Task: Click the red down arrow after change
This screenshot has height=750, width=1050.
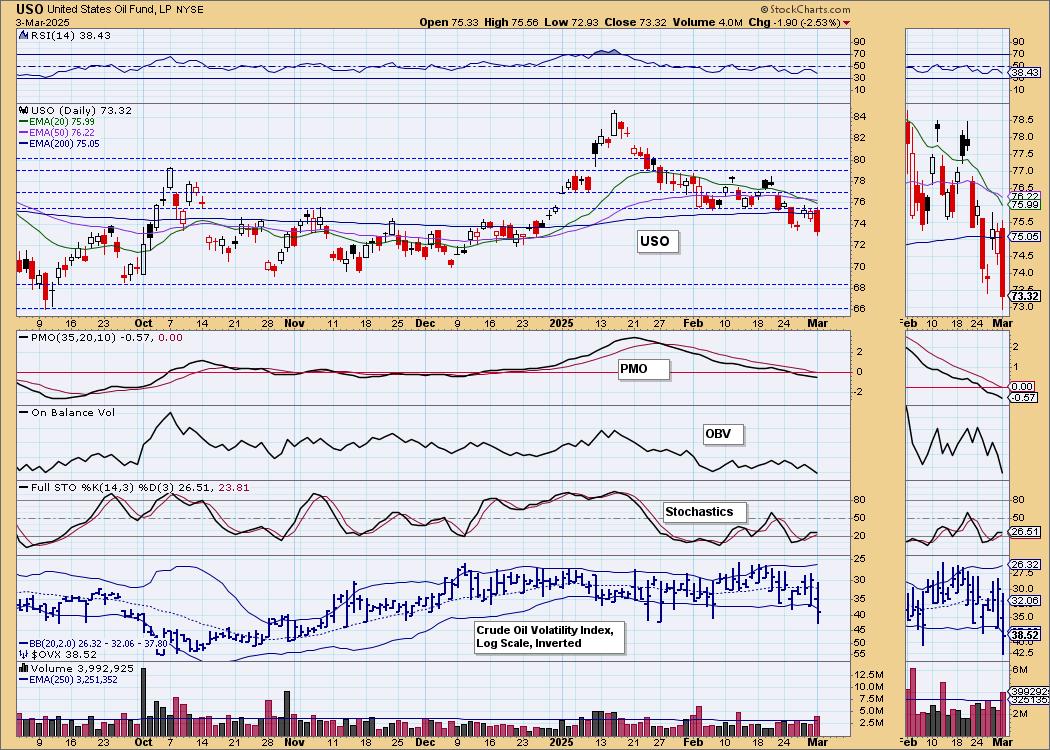Action: [x=847, y=23]
